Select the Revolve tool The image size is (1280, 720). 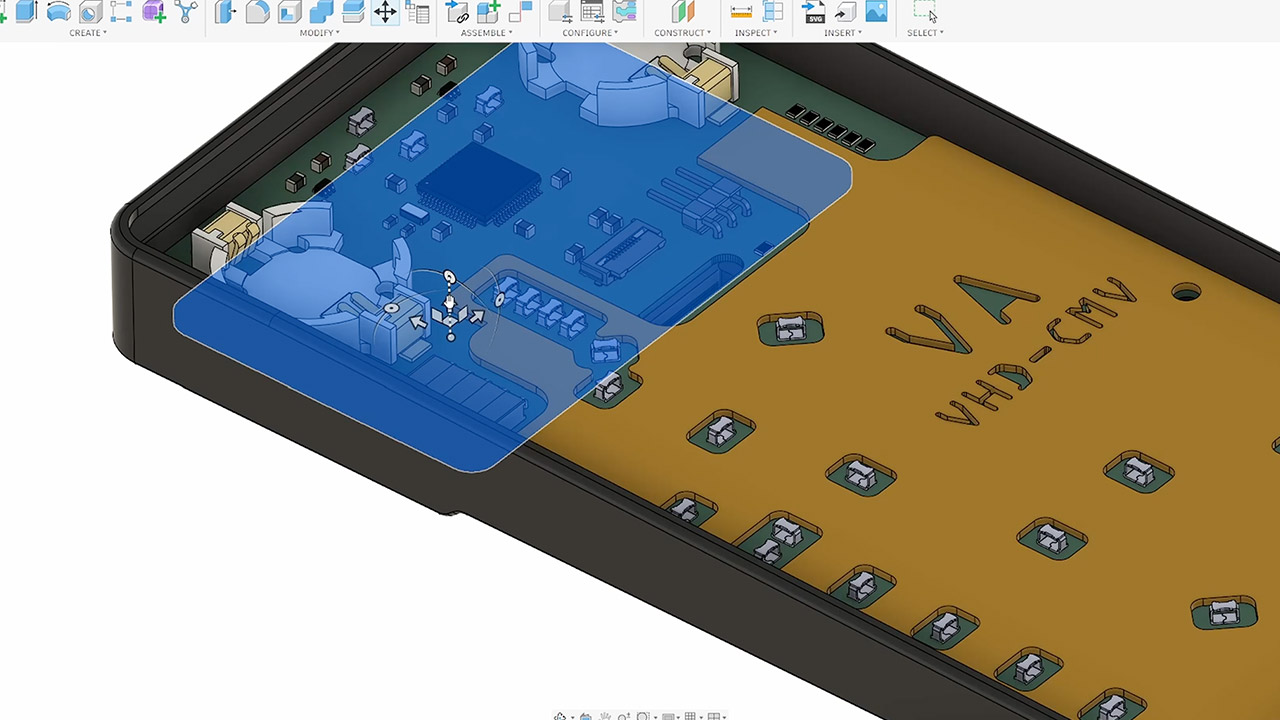pyautogui.click(x=58, y=12)
